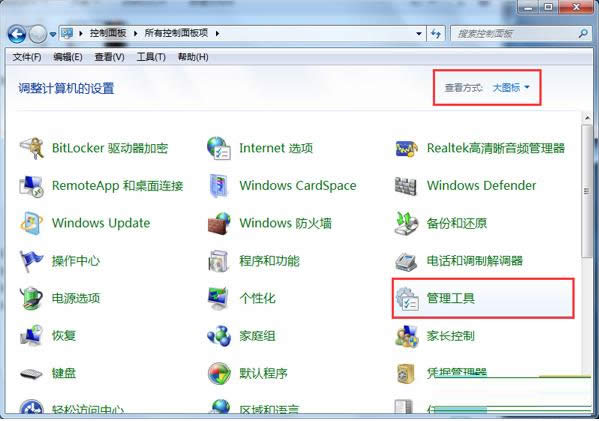Viewport: 599px width, 421px height.
Task: Click the vertical scrollbar thumb
Action: click(x=587, y=191)
